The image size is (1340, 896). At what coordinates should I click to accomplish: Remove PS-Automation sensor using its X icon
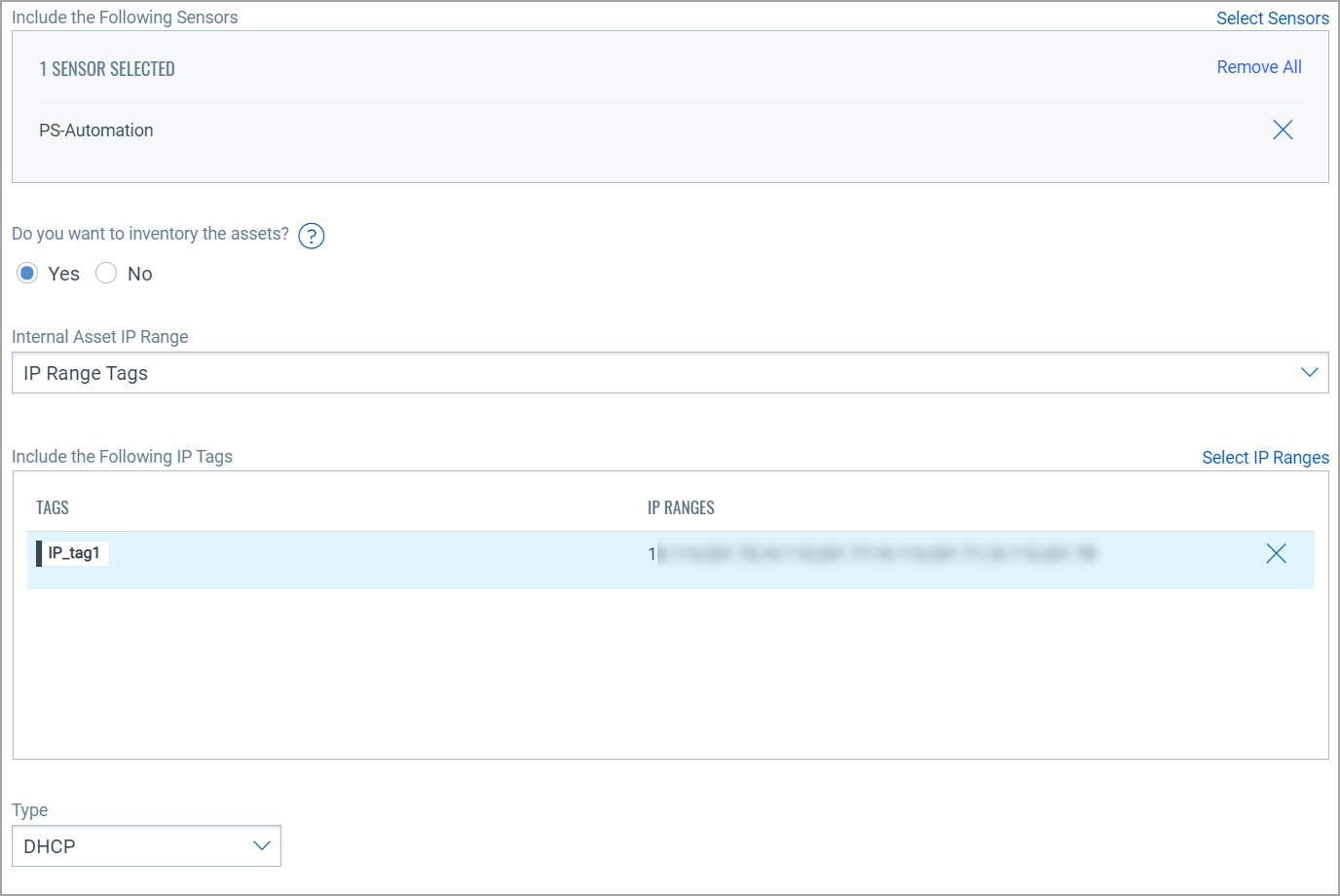point(1283,130)
